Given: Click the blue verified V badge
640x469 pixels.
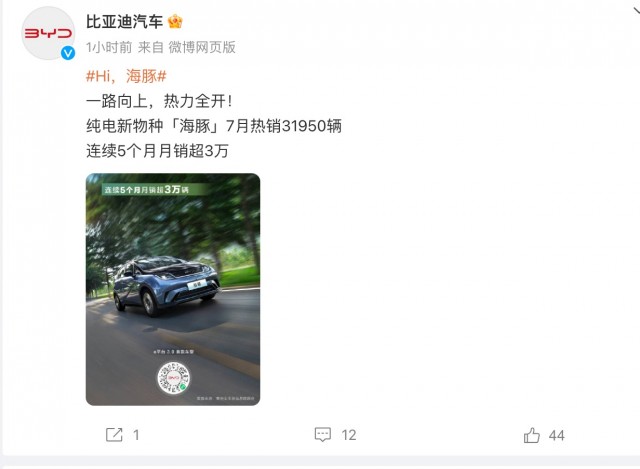Looking at the screenshot, I should [68, 53].
